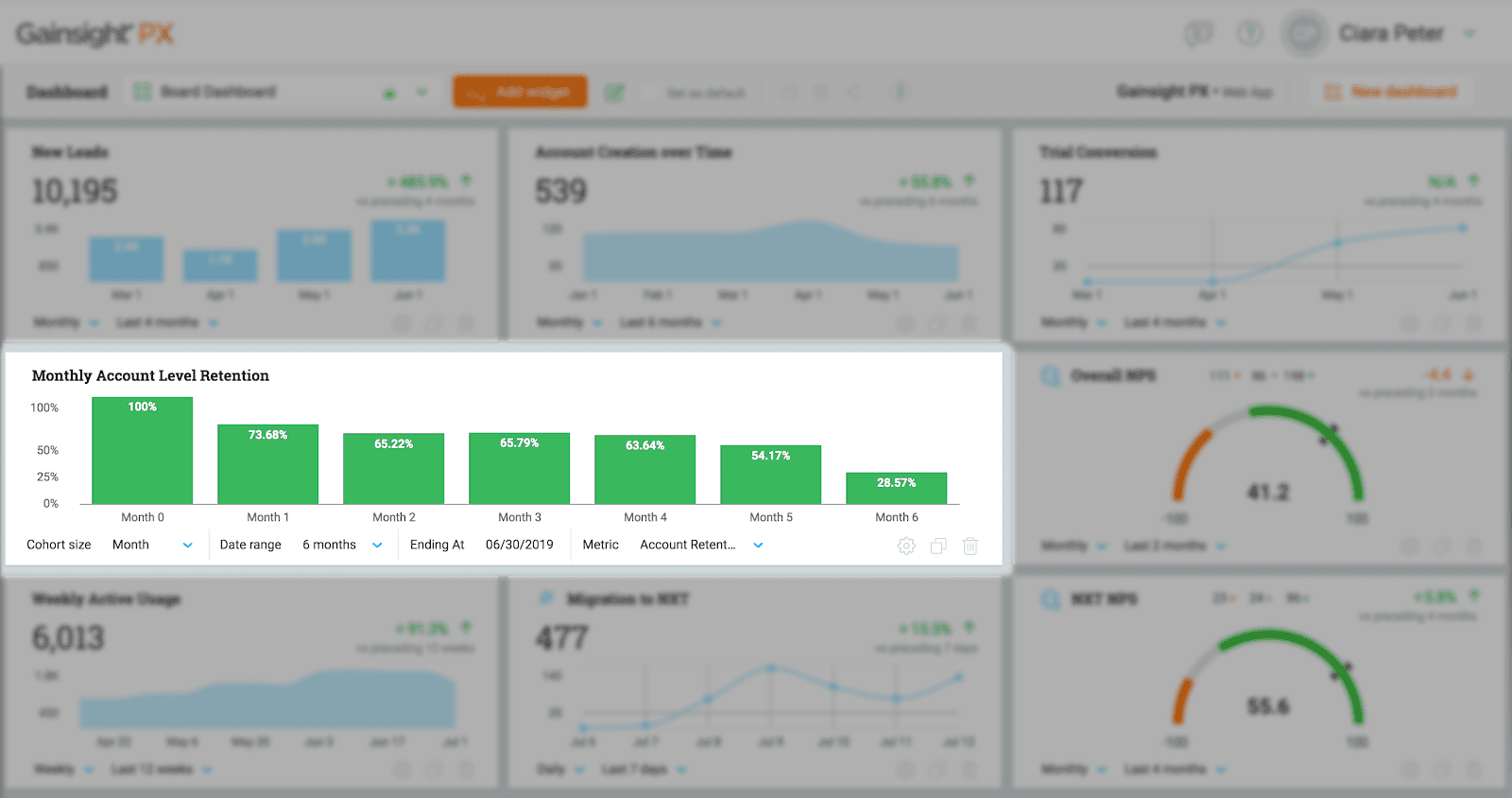The height and width of the screenshot is (798, 1512).
Task: Click the help question mark icon
Action: (x=1249, y=34)
